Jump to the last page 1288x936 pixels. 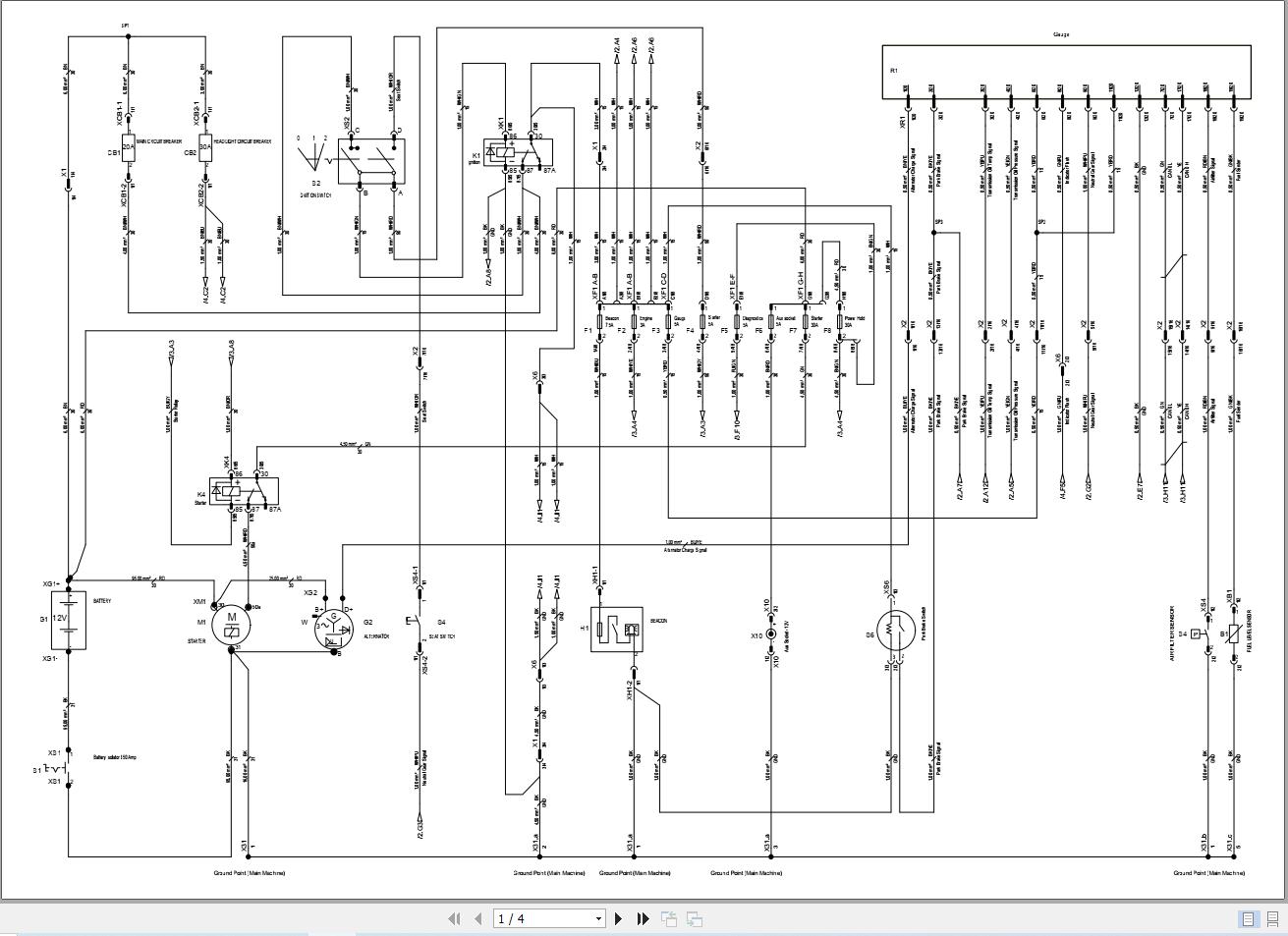tap(643, 918)
